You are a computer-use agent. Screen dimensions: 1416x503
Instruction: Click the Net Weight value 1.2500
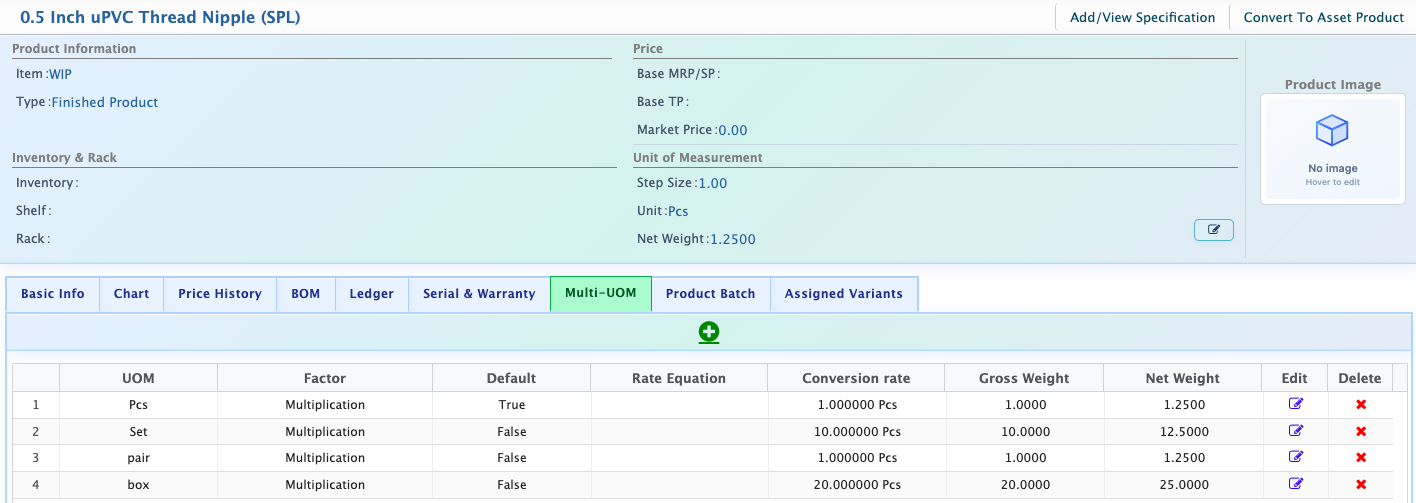point(733,239)
